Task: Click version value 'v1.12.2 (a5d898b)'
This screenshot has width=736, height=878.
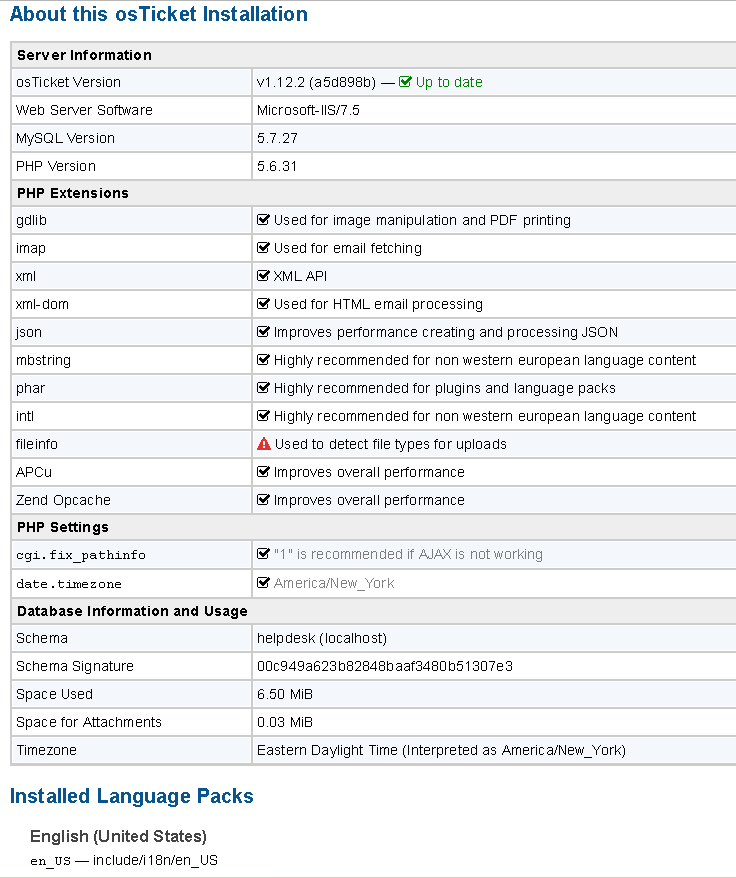Action: (316, 82)
